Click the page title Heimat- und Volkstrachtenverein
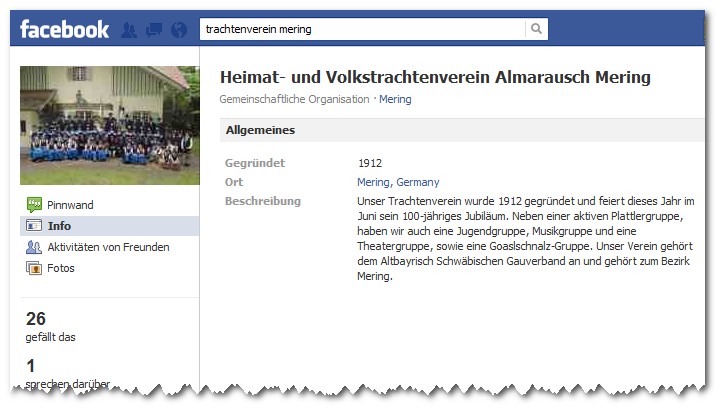 tap(434, 77)
